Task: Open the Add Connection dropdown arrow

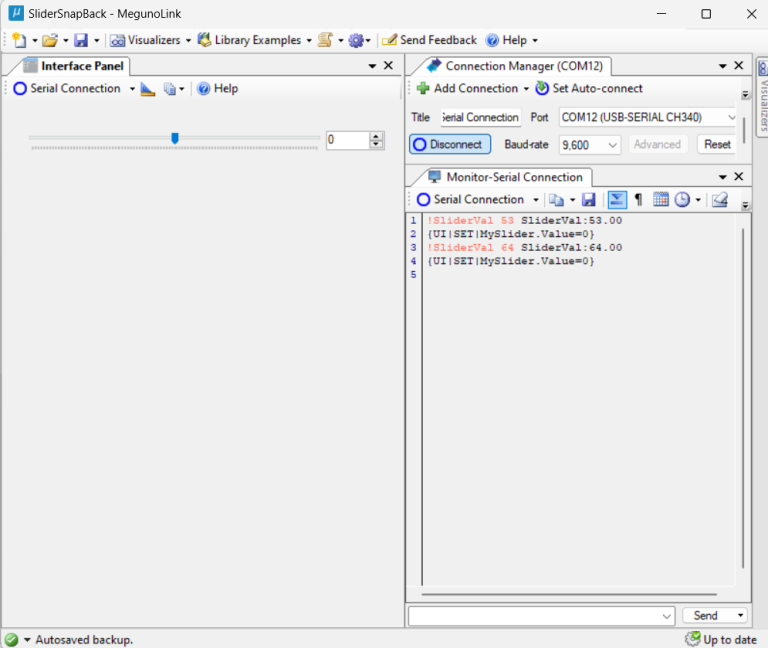Action: pos(526,88)
